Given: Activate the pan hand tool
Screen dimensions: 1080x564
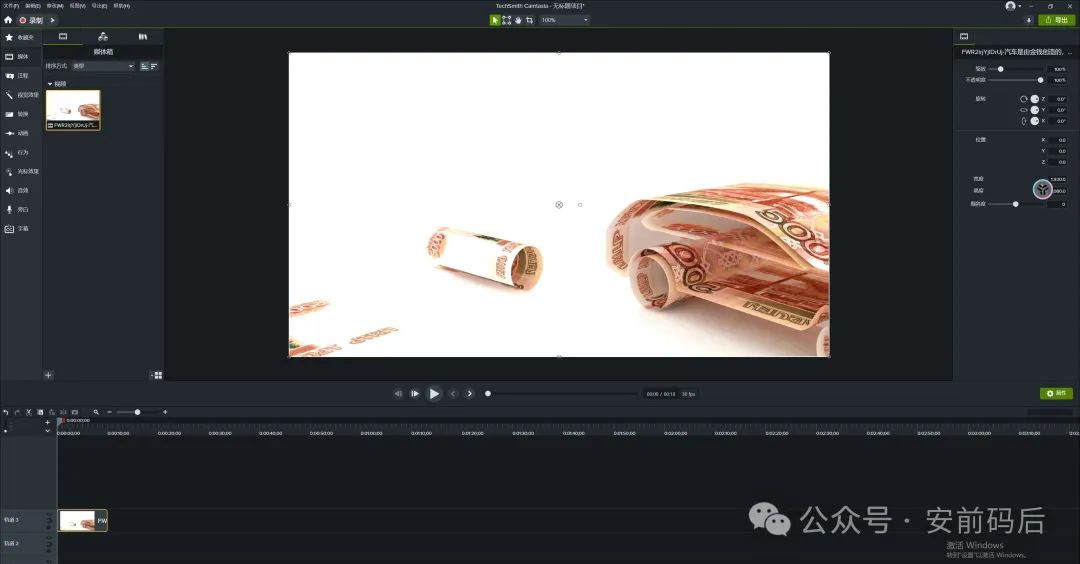Looking at the screenshot, I should pos(518,20).
